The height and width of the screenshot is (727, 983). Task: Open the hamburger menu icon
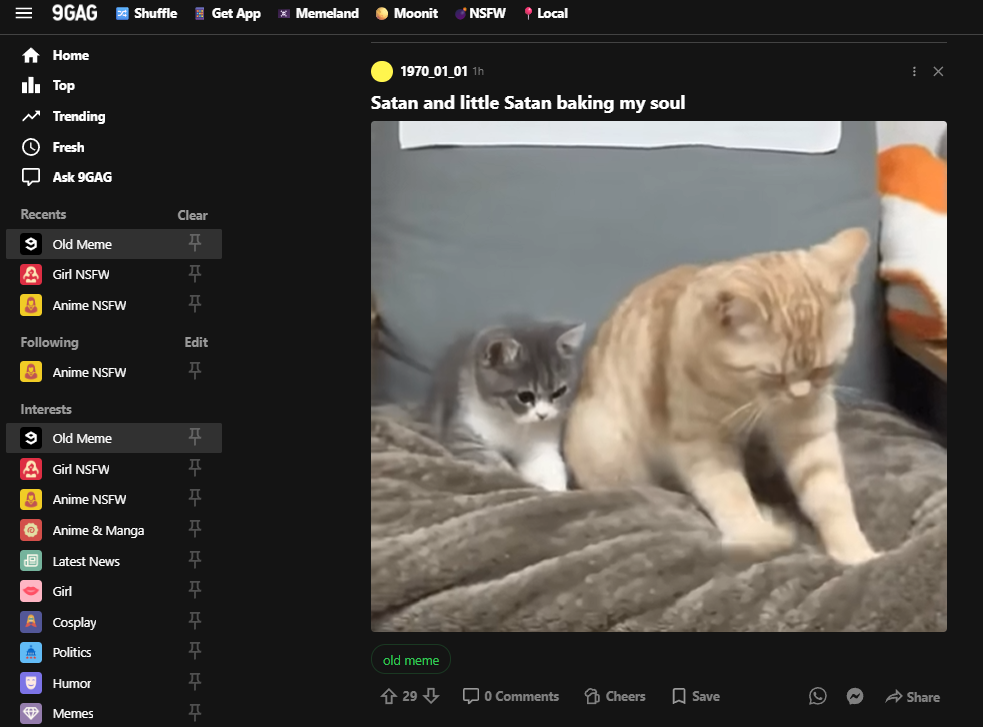[24, 13]
